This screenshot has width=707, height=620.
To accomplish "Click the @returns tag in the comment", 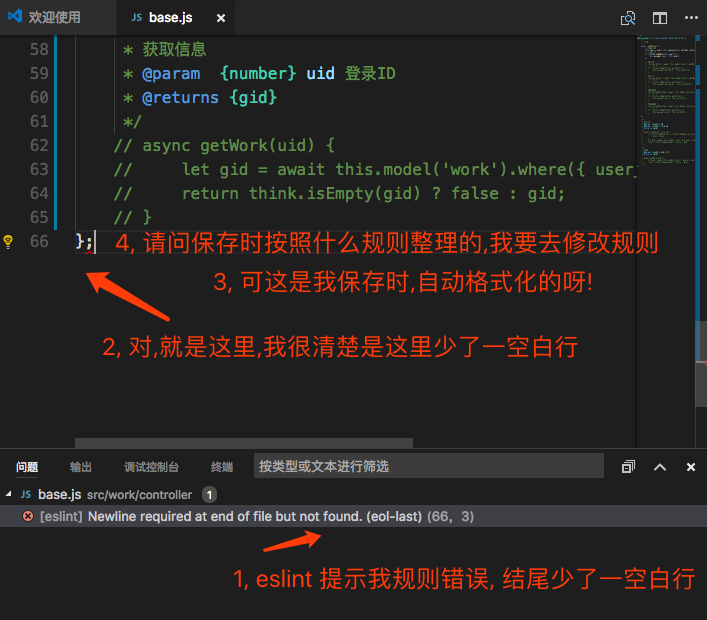I will 180,97.
